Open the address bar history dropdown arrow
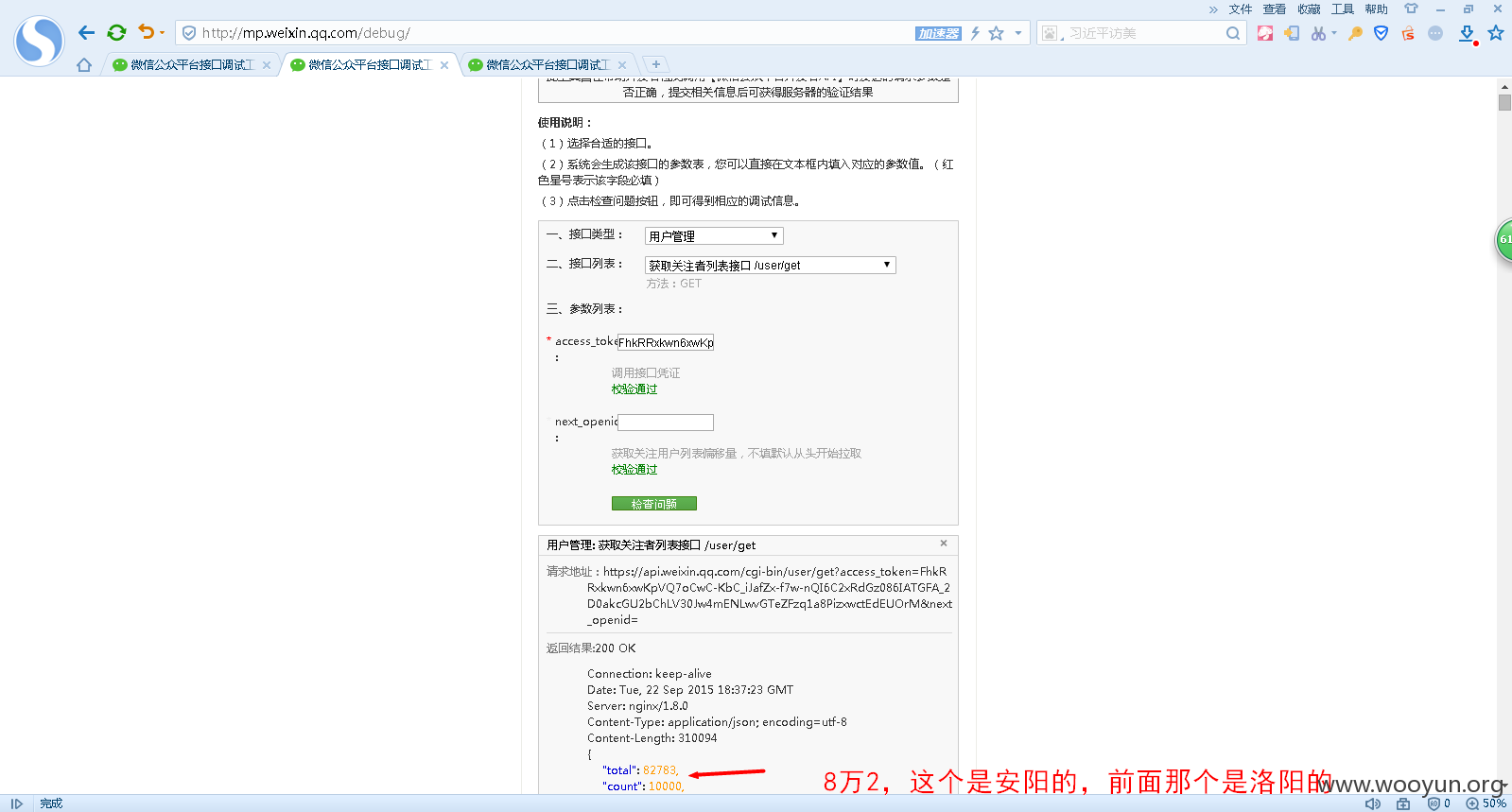1512x812 pixels. tap(1018, 33)
